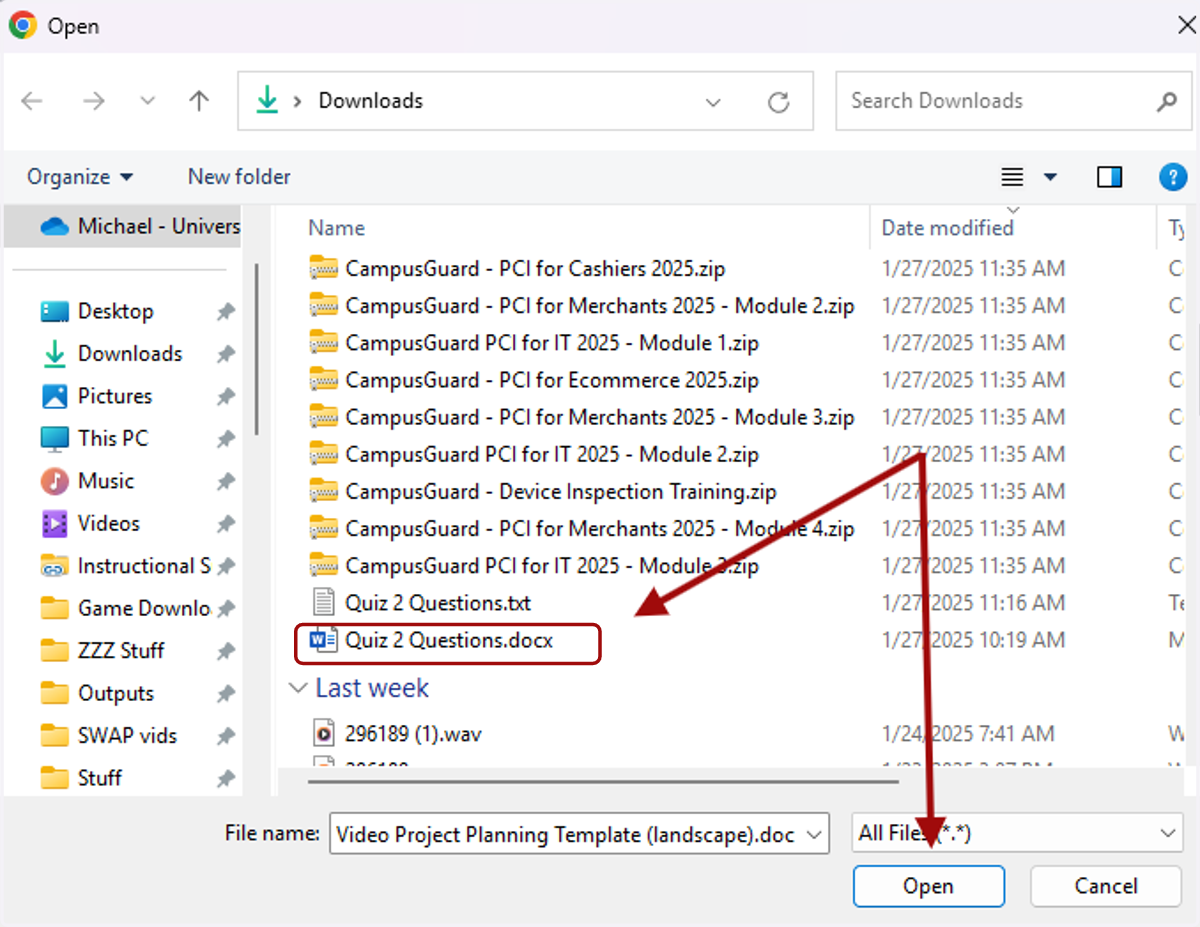Select CampusGuard - PCI for Ecommerce 2025.zip
Image resolution: width=1200 pixels, height=927 pixels.
click(x=552, y=381)
